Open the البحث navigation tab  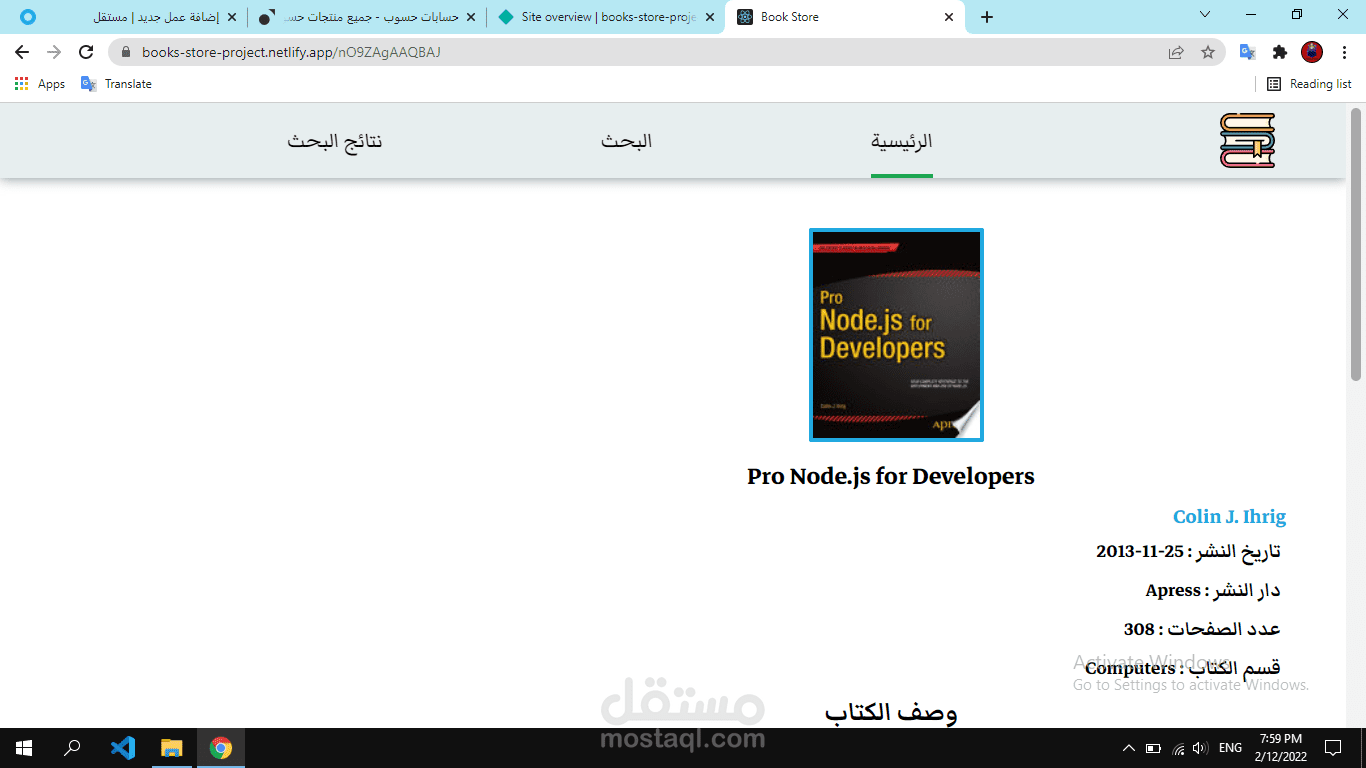627,141
